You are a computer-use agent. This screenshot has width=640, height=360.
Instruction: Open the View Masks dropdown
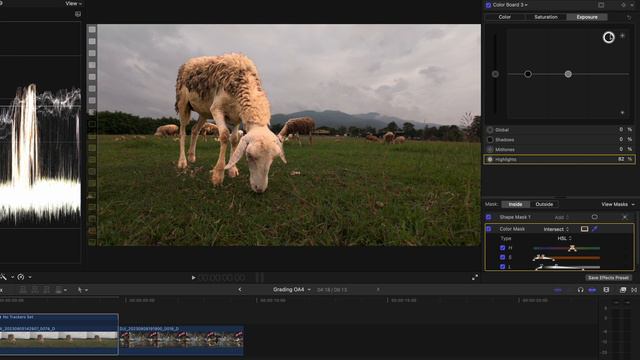click(x=618, y=204)
